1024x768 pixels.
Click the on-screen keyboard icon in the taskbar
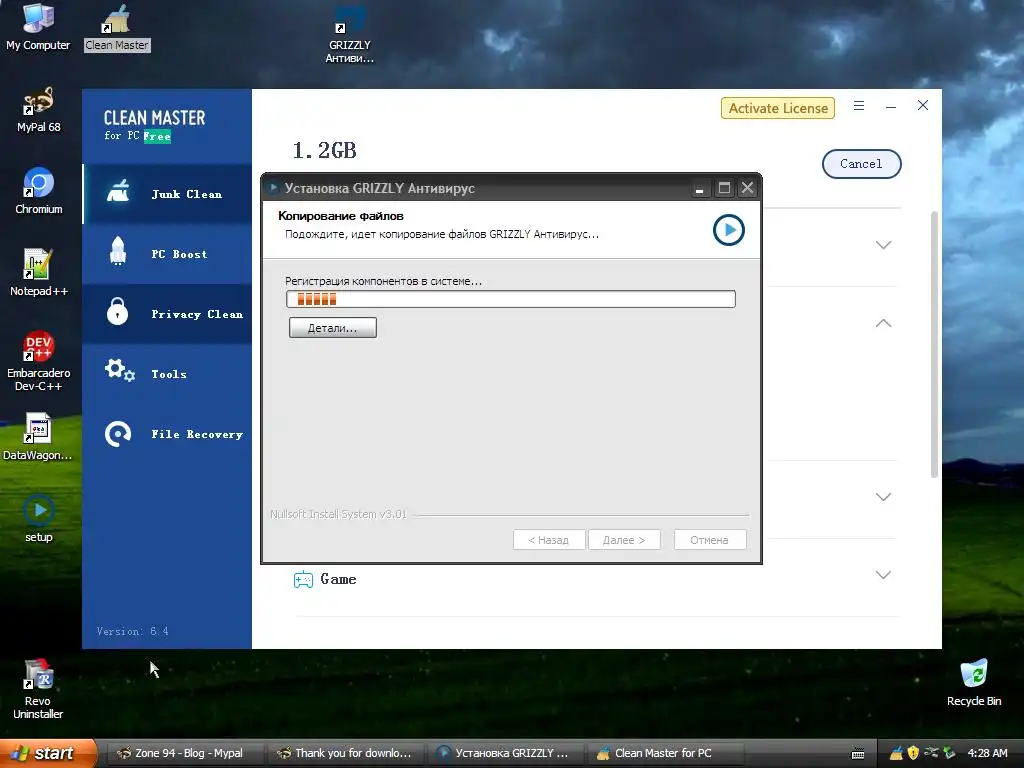858,754
